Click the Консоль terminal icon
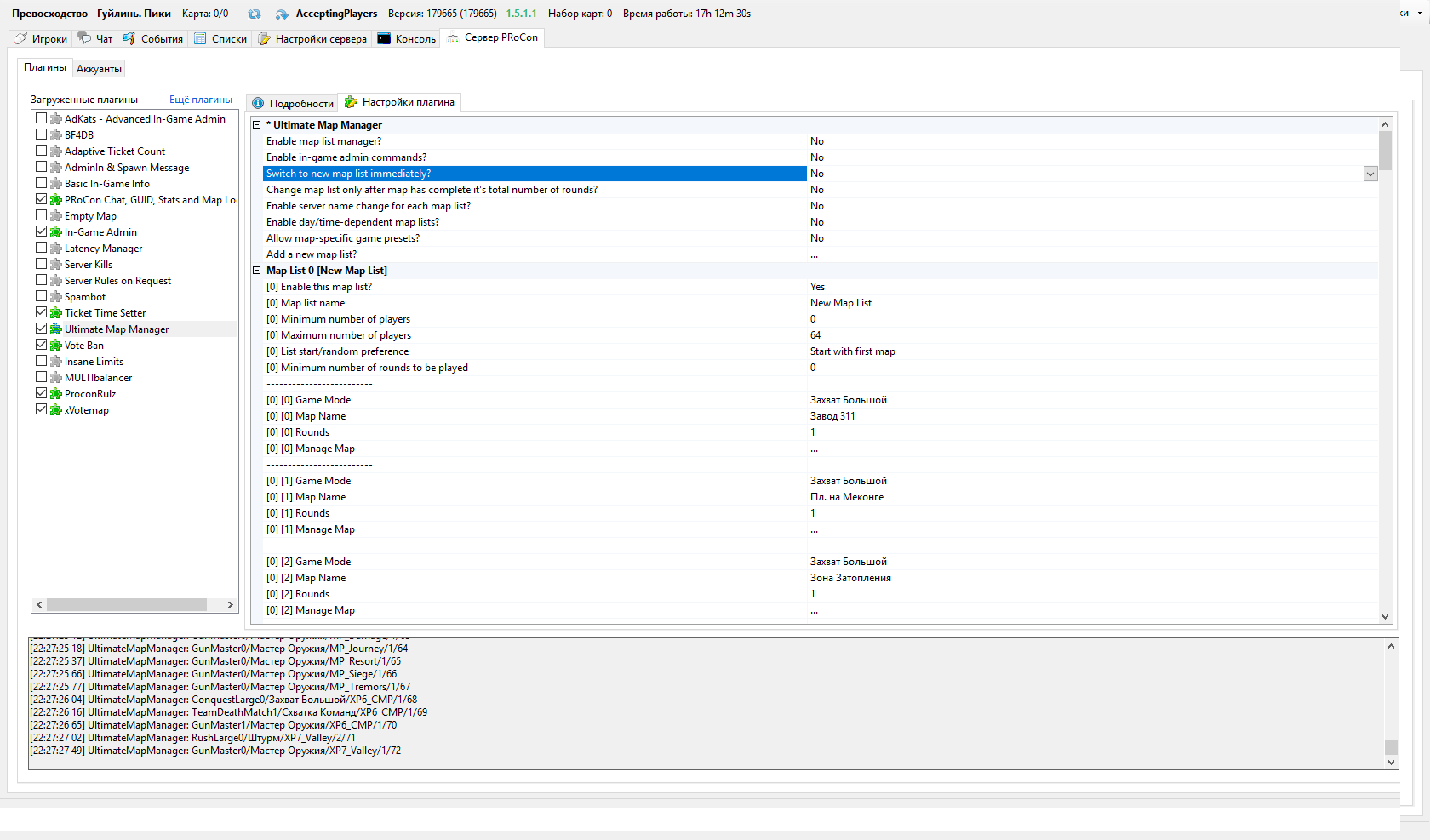 [x=384, y=38]
